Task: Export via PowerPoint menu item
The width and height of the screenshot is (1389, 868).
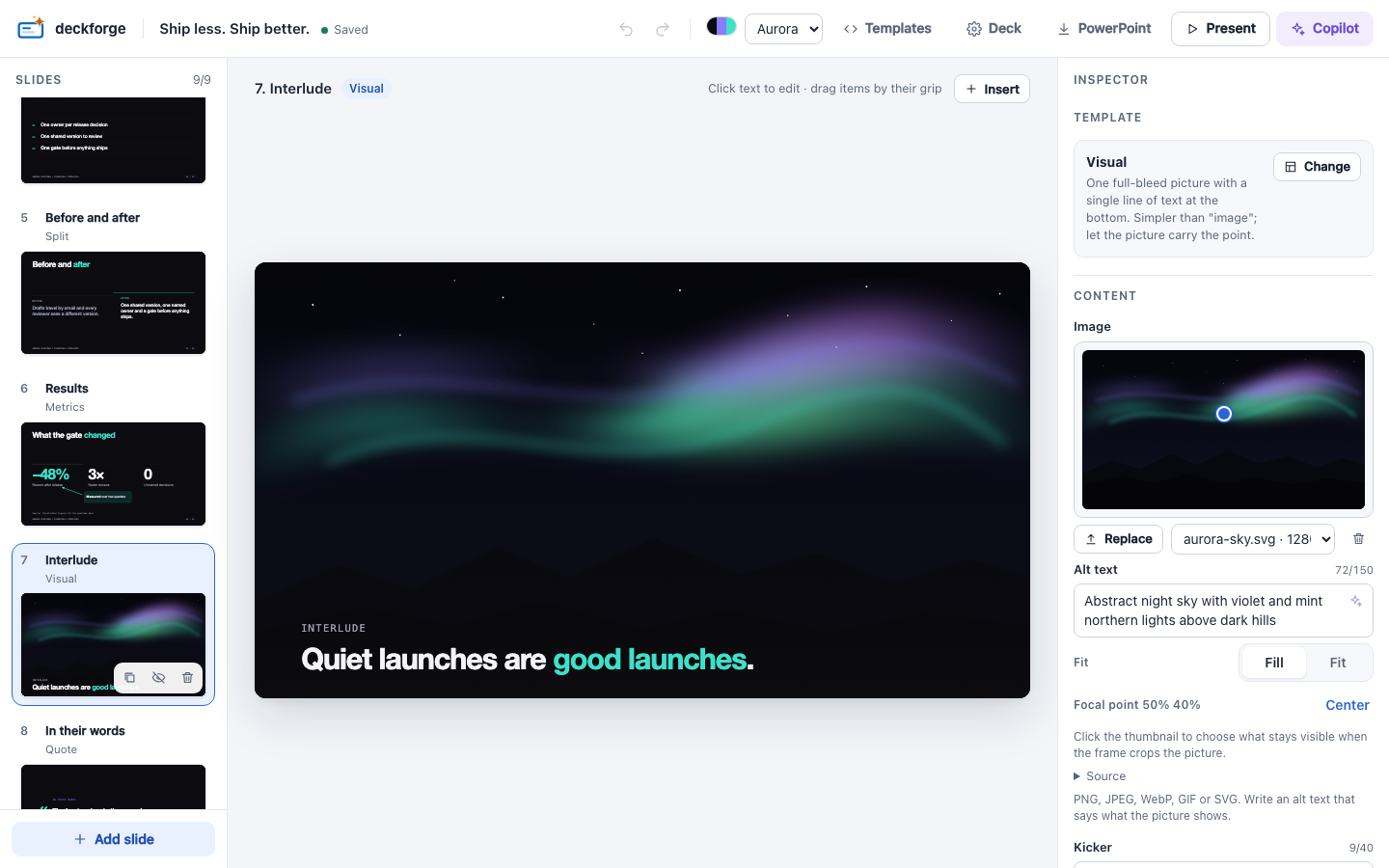Action: pyautogui.click(x=1104, y=29)
